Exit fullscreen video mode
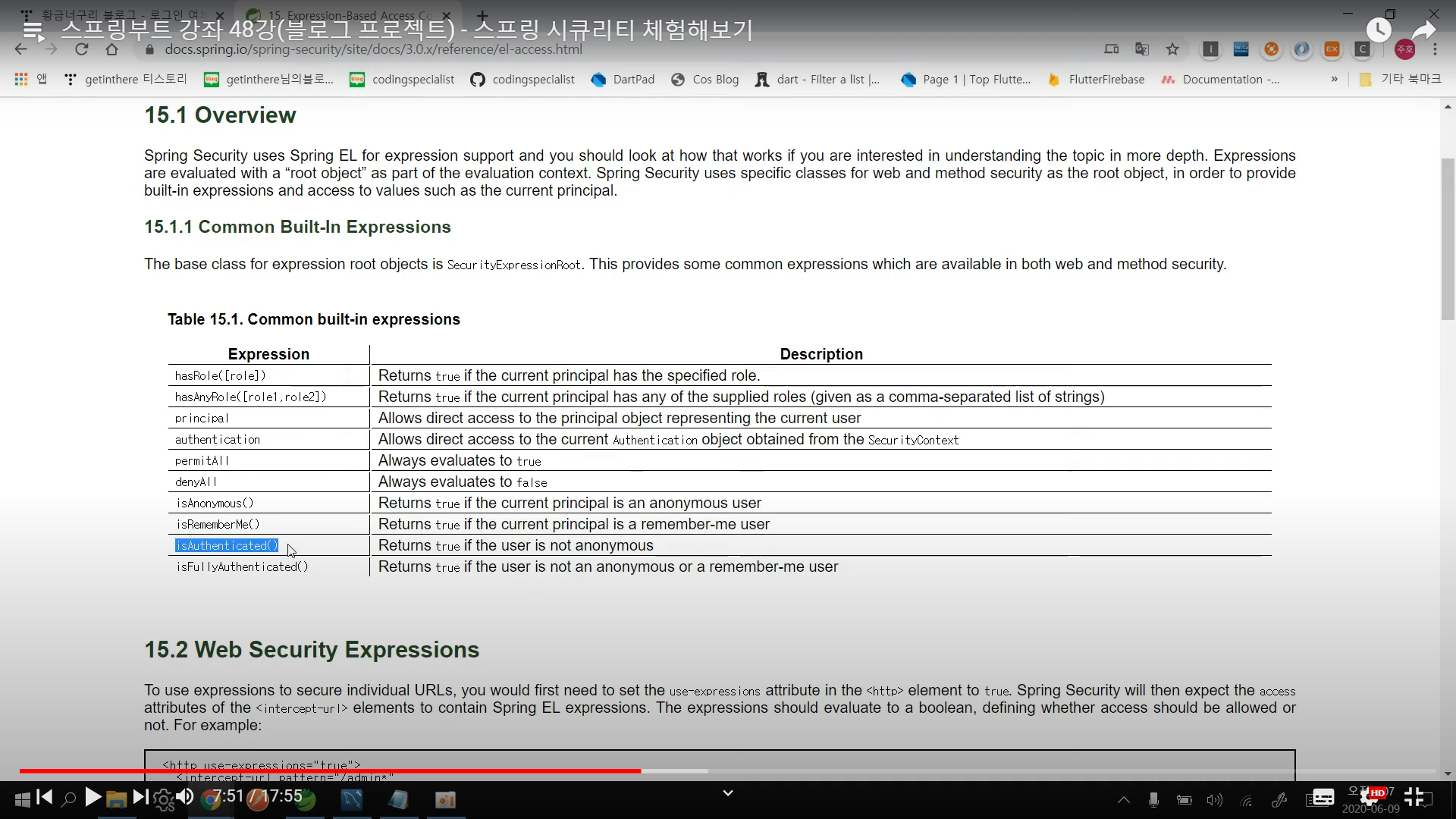The width and height of the screenshot is (1456, 819). click(x=1414, y=797)
